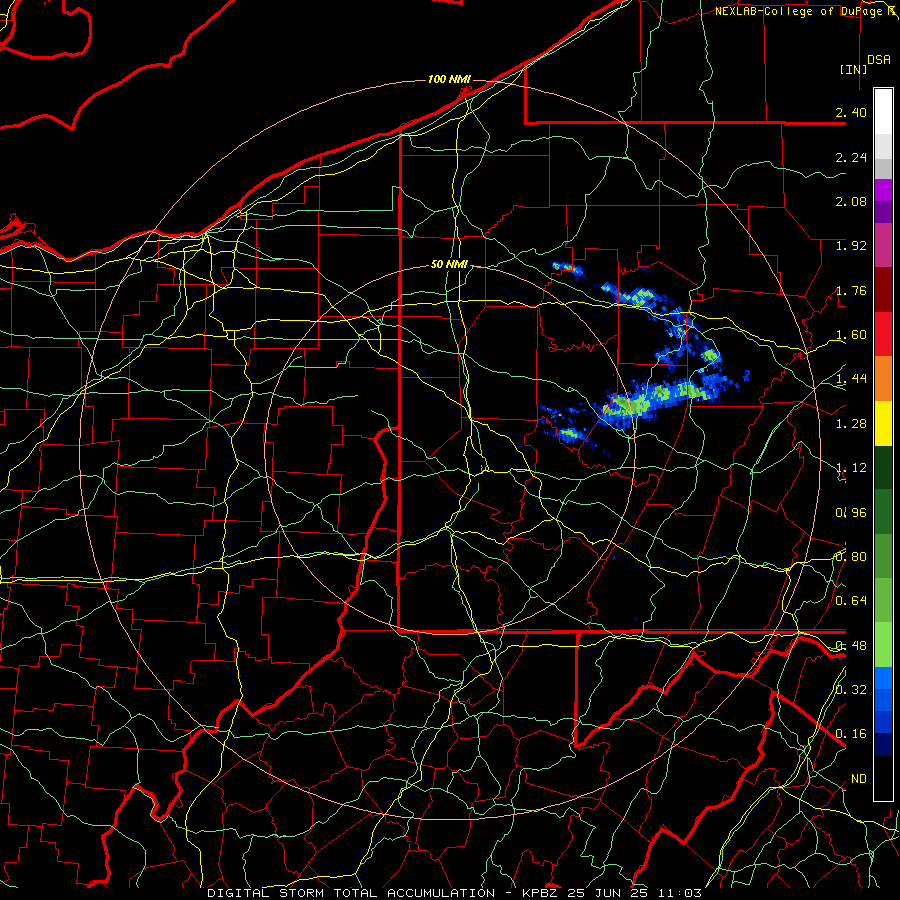Click the '0.64' legend value
Viewport: 900px width, 900px height.
click(x=851, y=601)
